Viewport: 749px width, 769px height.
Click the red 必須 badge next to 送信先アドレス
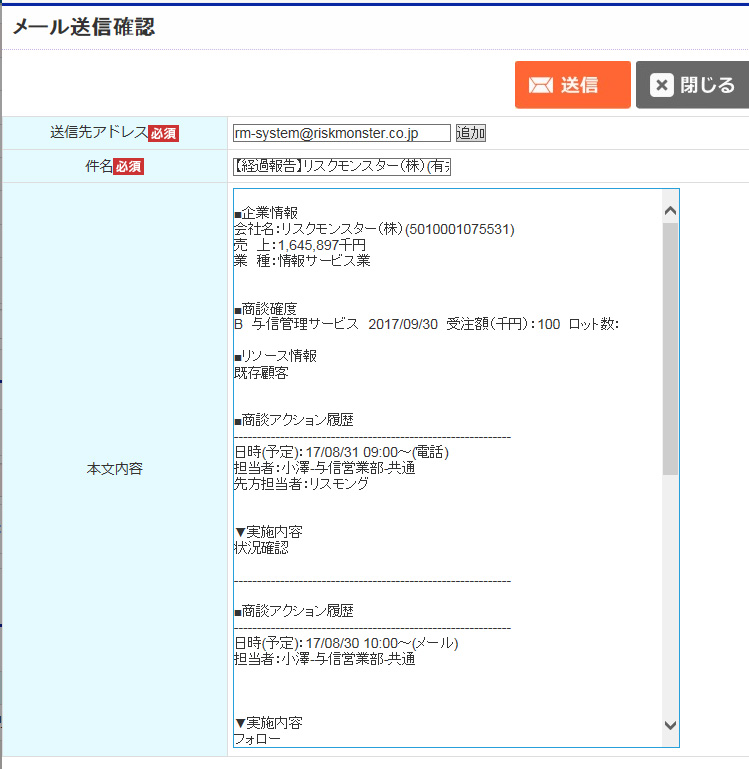(163, 133)
